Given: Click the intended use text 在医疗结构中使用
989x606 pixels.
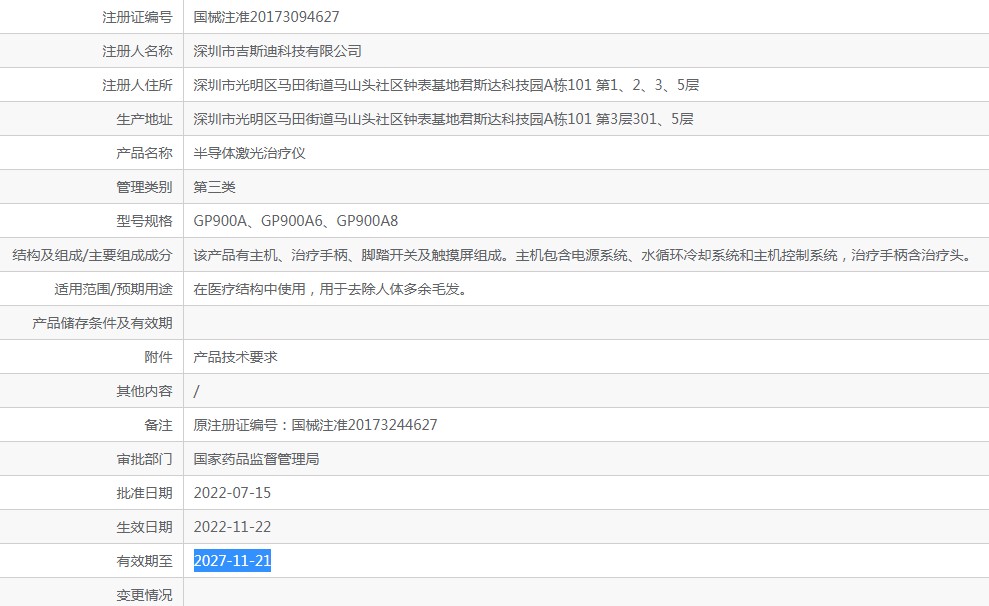Looking at the screenshot, I should (x=331, y=289).
